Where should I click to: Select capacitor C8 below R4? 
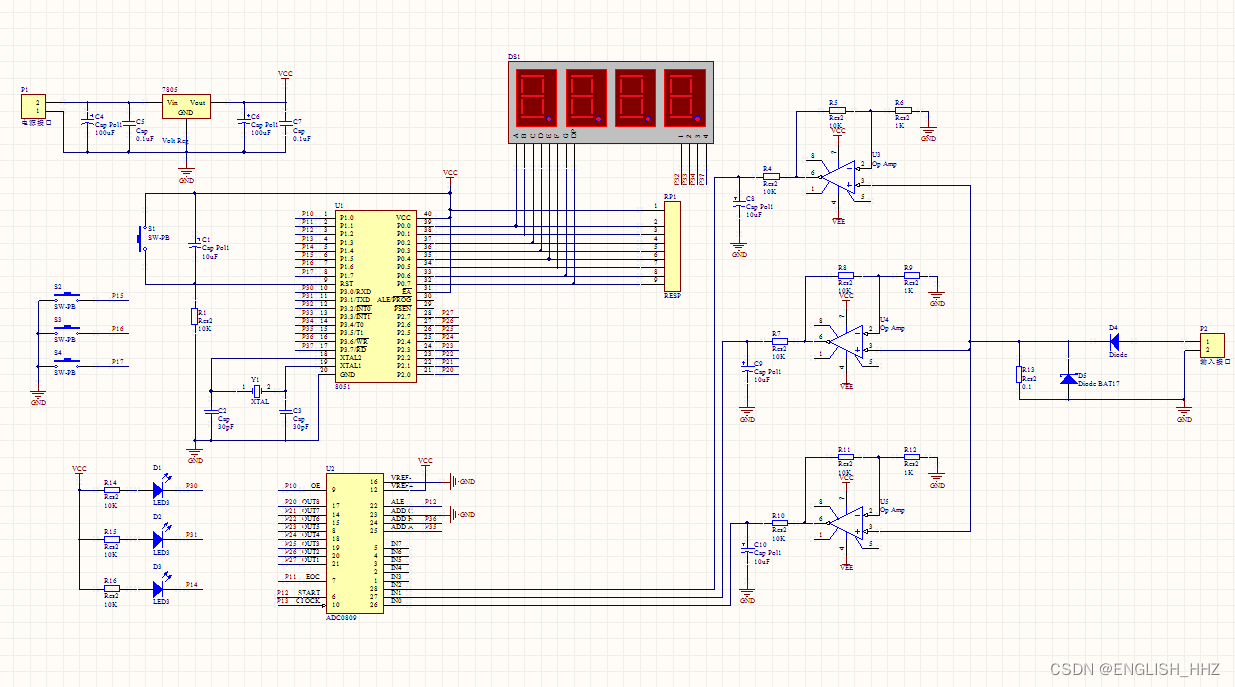click(739, 205)
